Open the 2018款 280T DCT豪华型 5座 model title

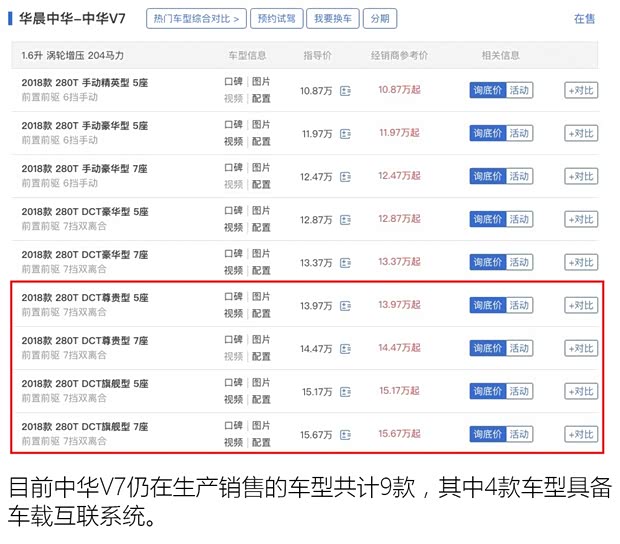pyautogui.click(x=85, y=212)
